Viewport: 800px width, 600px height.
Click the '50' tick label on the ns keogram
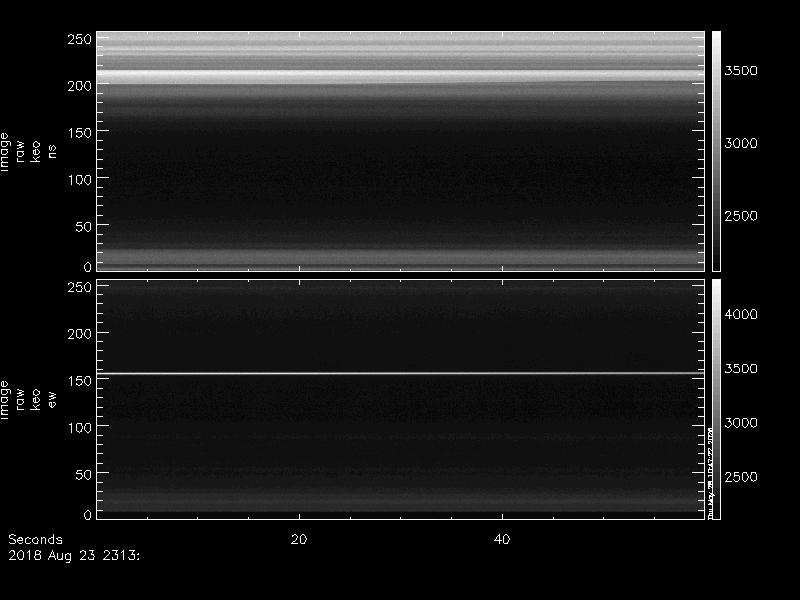coord(84,227)
